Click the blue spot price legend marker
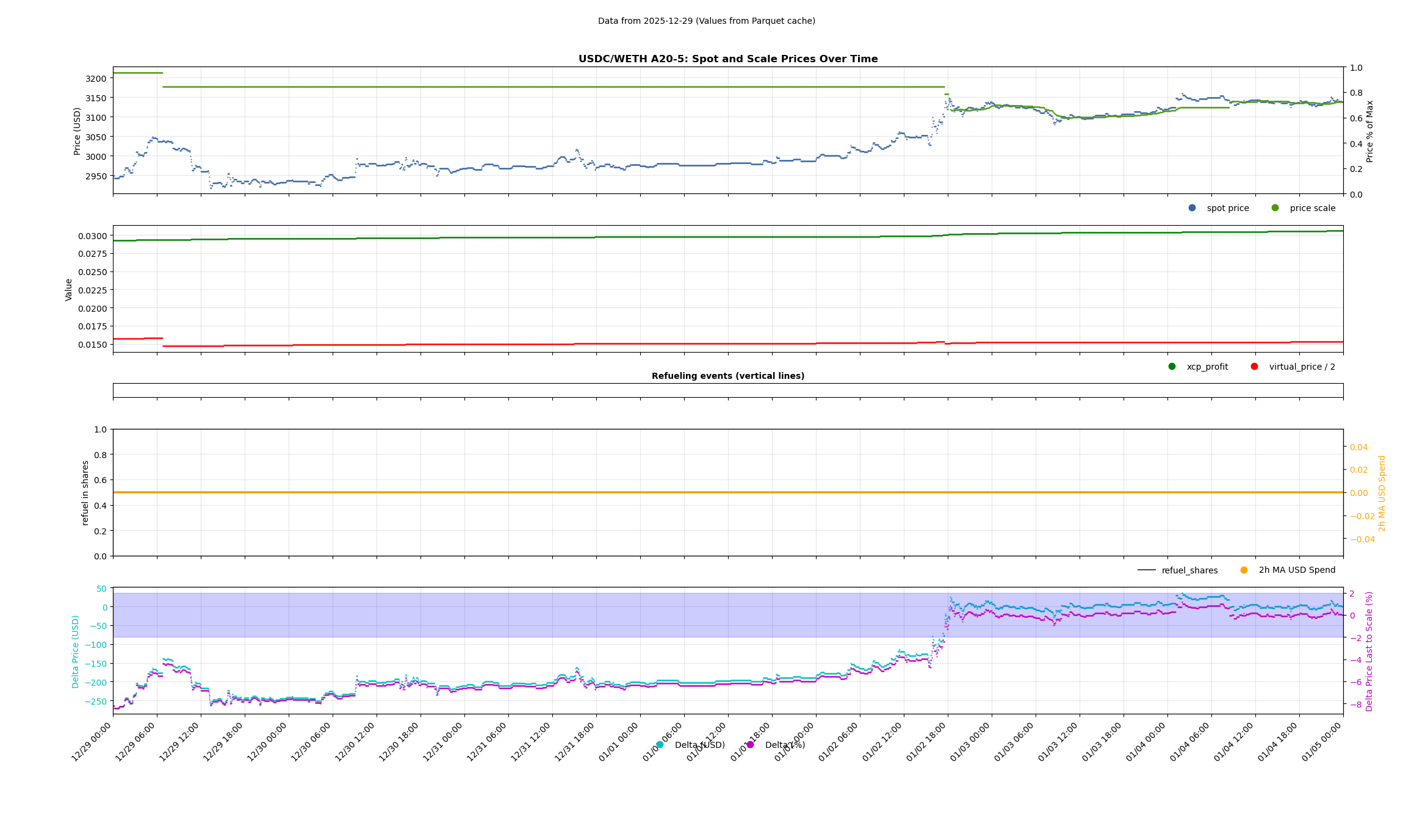The image size is (1414, 840). click(1192, 208)
